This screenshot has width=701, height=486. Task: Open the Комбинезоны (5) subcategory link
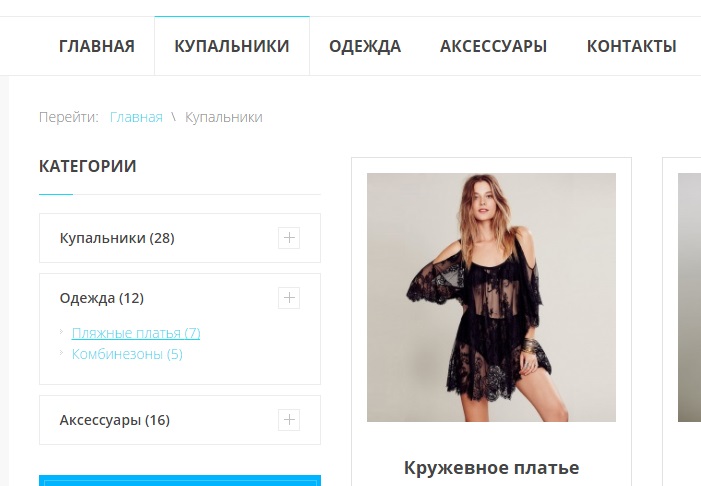pos(127,354)
